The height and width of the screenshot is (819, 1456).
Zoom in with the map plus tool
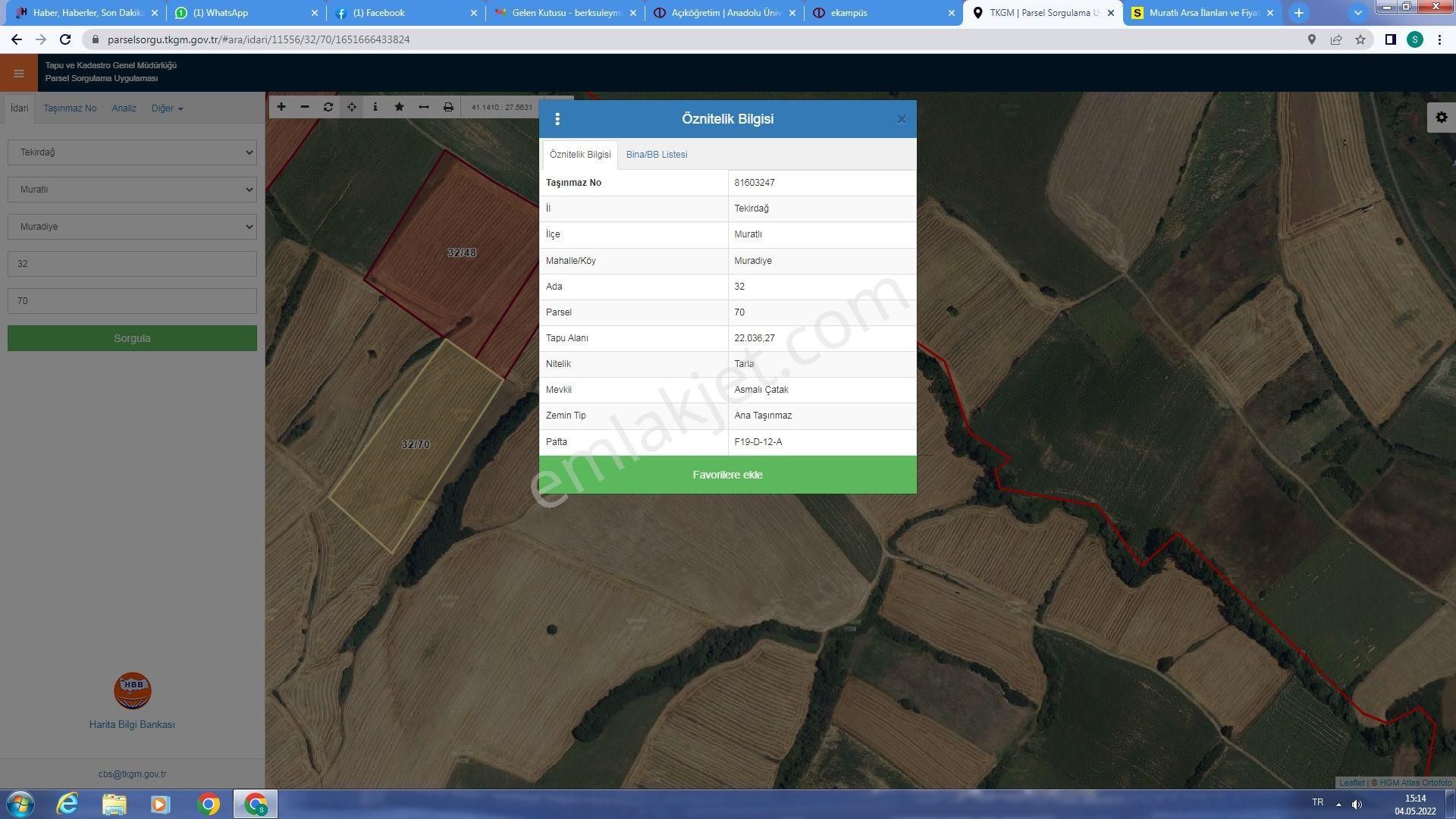tap(281, 107)
